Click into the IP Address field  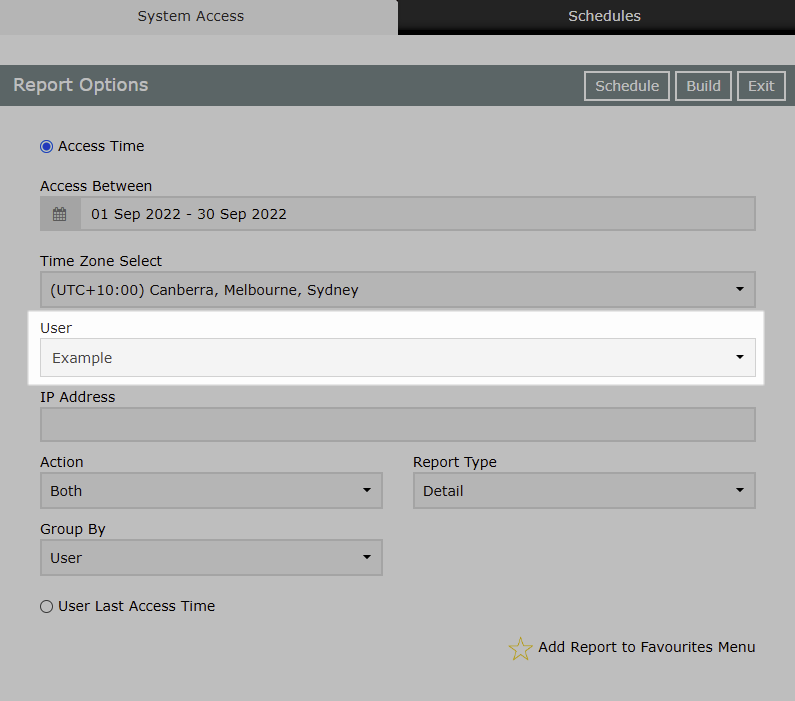pos(398,424)
